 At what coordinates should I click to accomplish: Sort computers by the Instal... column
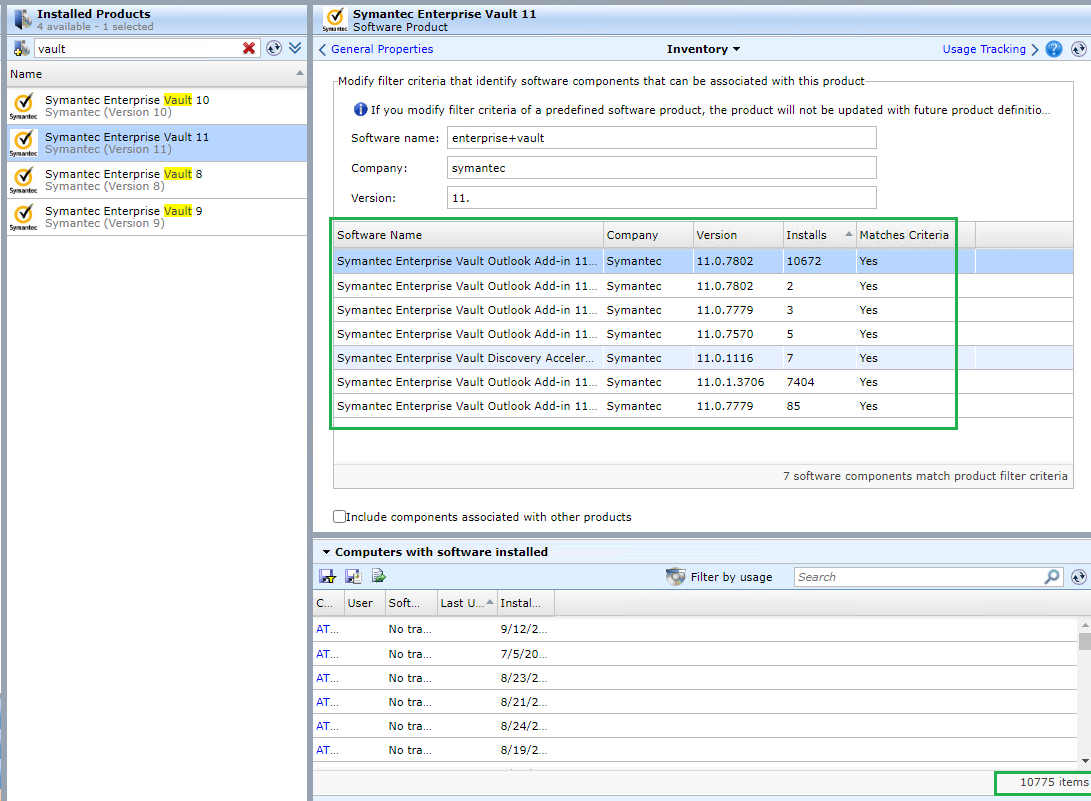coord(525,603)
